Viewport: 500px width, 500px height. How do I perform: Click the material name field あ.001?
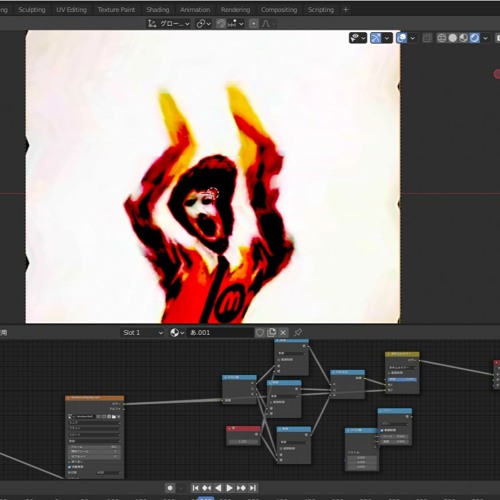(x=221, y=333)
